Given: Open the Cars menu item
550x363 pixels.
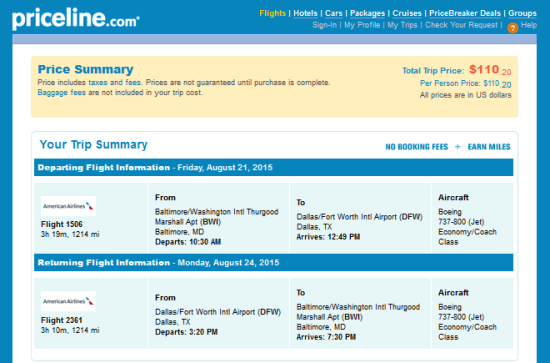Looking at the screenshot, I should coord(334,13).
